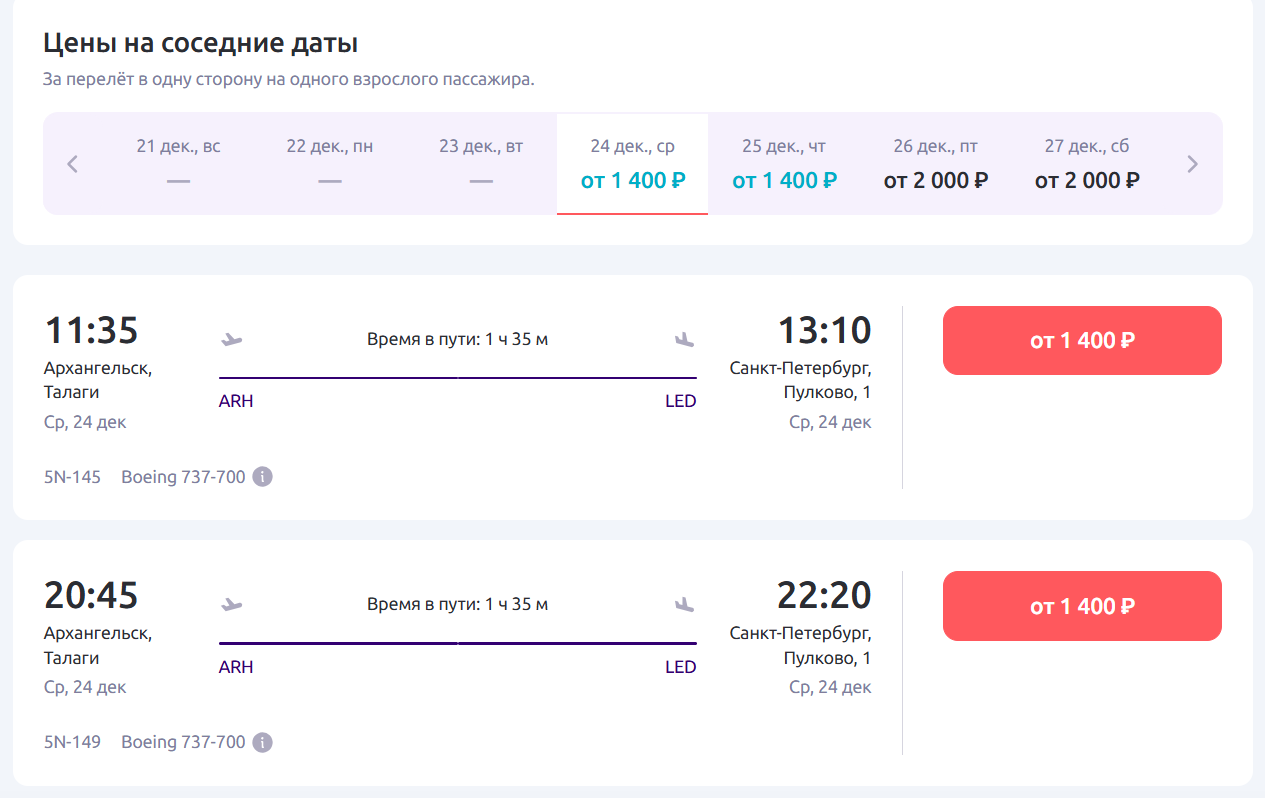Click takeoff plane icon of 11:35 flight
This screenshot has width=1265, height=798.
[x=232, y=339]
